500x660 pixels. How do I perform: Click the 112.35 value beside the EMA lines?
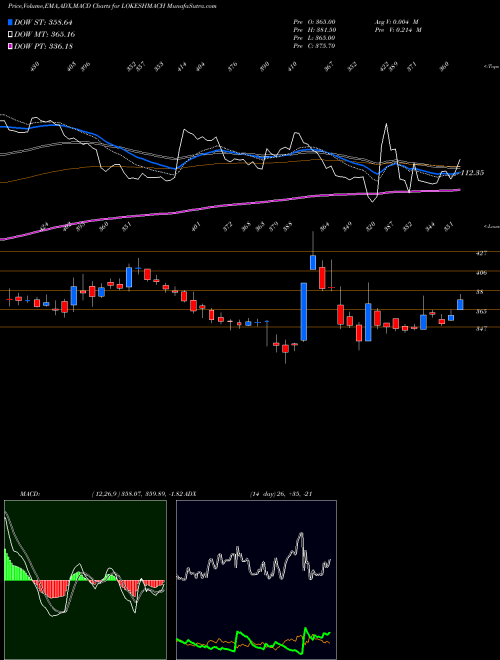click(472, 173)
